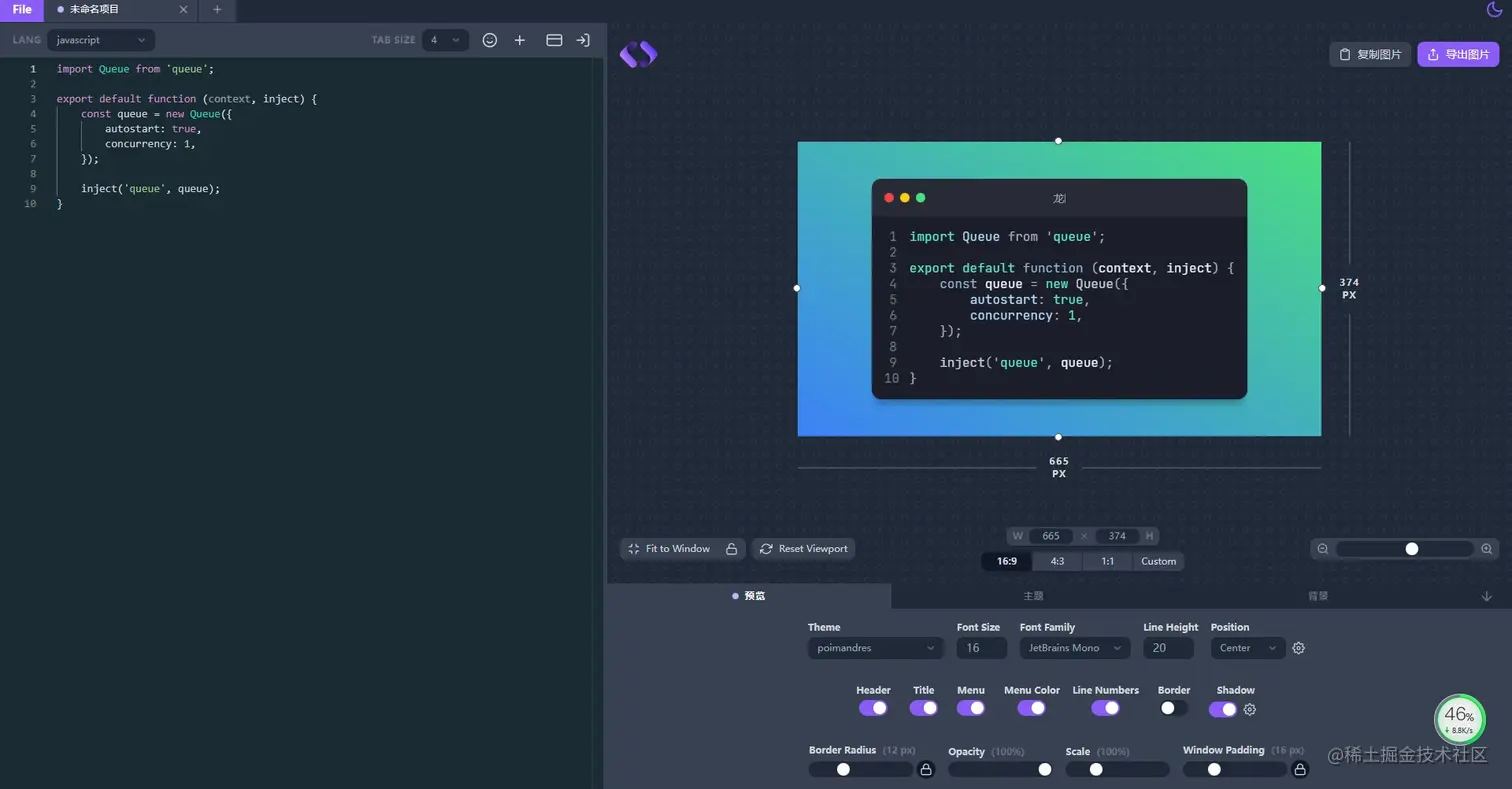Disable the Header toggle
Image resolution: width=1512 pixels, height=789 pixels.
[x=873, y=708]
